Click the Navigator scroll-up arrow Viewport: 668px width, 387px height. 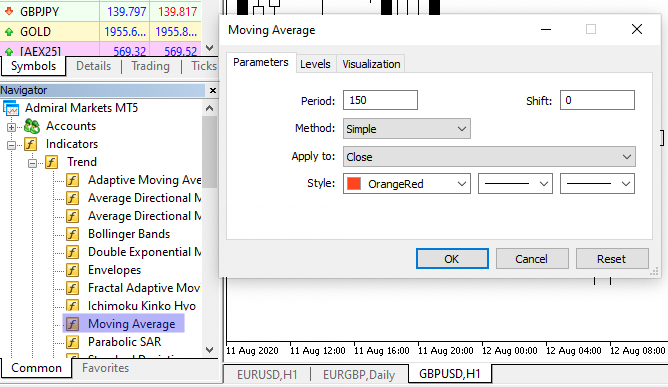(210, 108)
